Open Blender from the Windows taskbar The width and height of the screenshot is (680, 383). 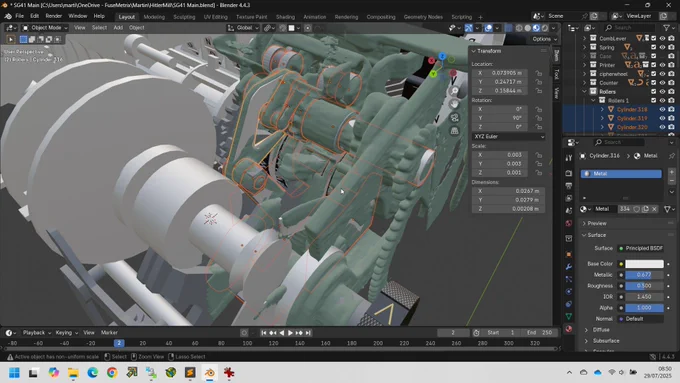point(209,373)
